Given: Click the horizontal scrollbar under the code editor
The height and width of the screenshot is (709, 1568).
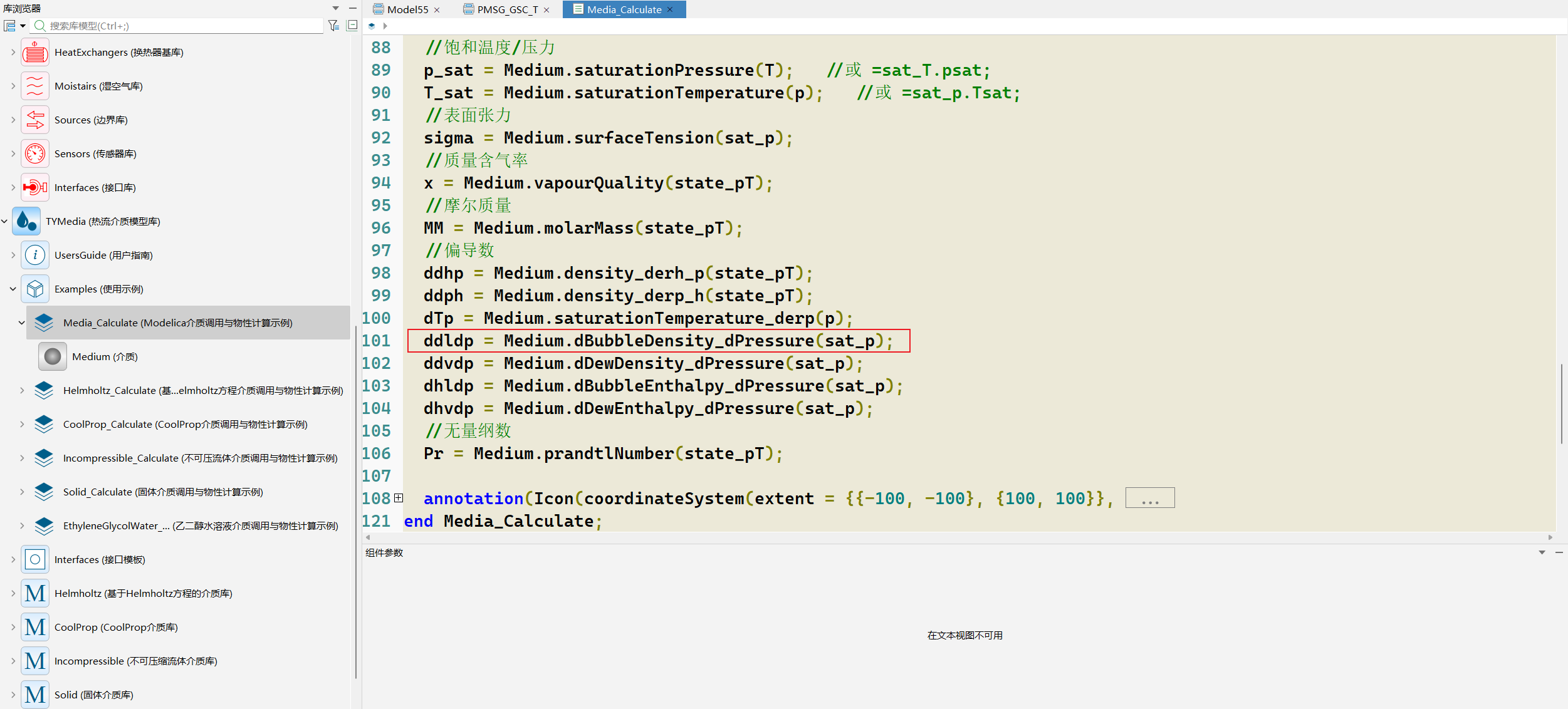Looking at the screenshot, I should tap(958, 537).
